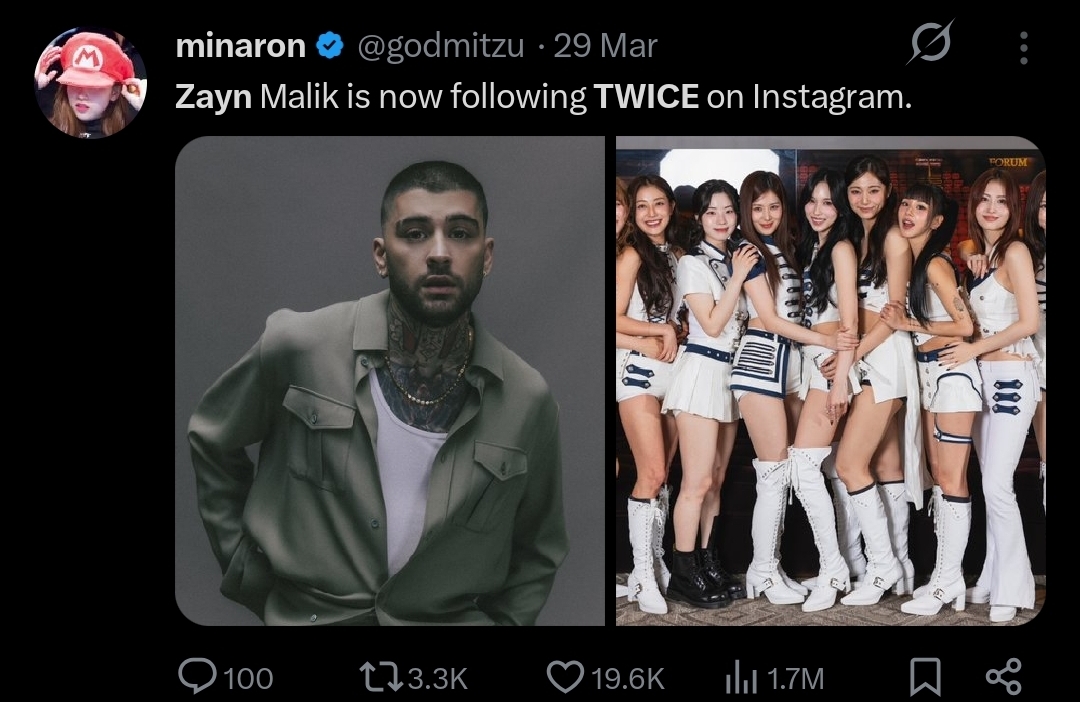This screenshot has height=702, width=1080.
Task: Open the minaron display name link
Action: pyautogui.click(x=240, y=46)
